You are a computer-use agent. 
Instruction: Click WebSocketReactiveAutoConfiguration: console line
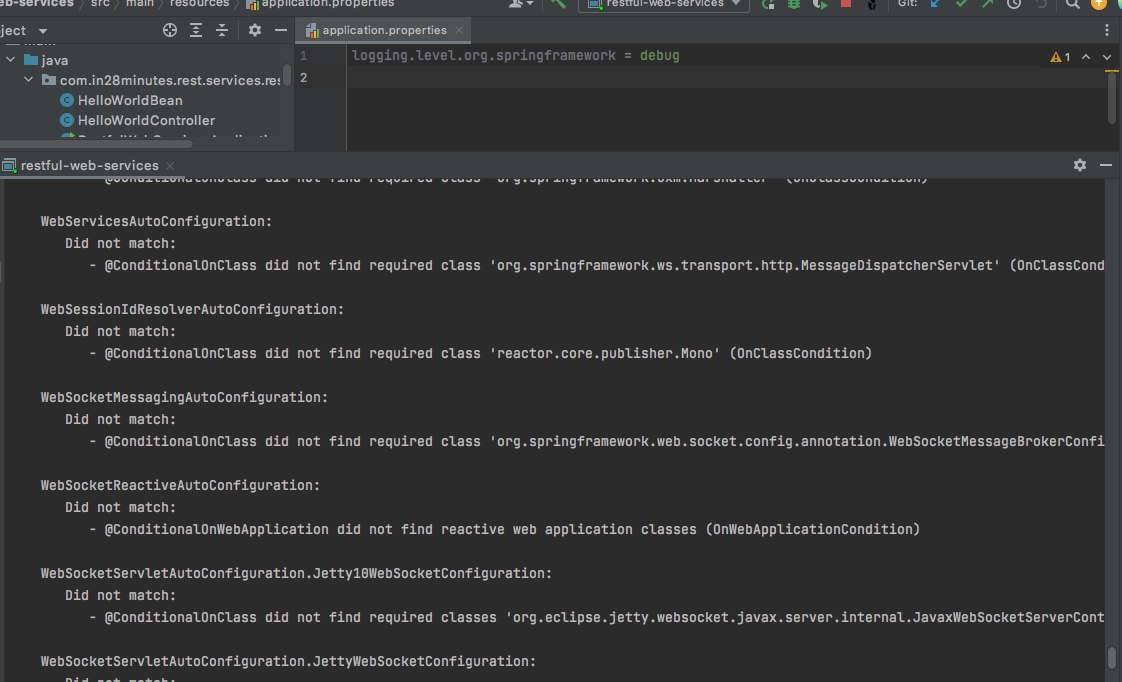coord(180,485)
